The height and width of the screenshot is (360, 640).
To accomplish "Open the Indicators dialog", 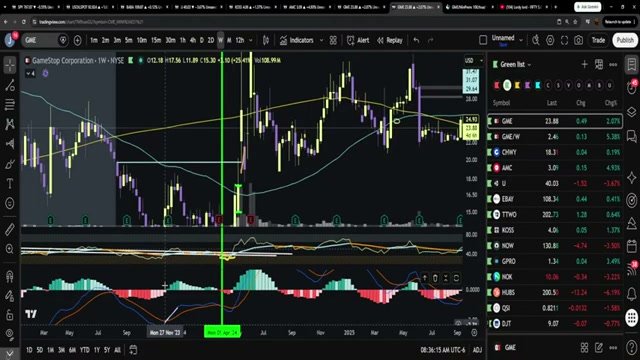I will click(297, 40).
